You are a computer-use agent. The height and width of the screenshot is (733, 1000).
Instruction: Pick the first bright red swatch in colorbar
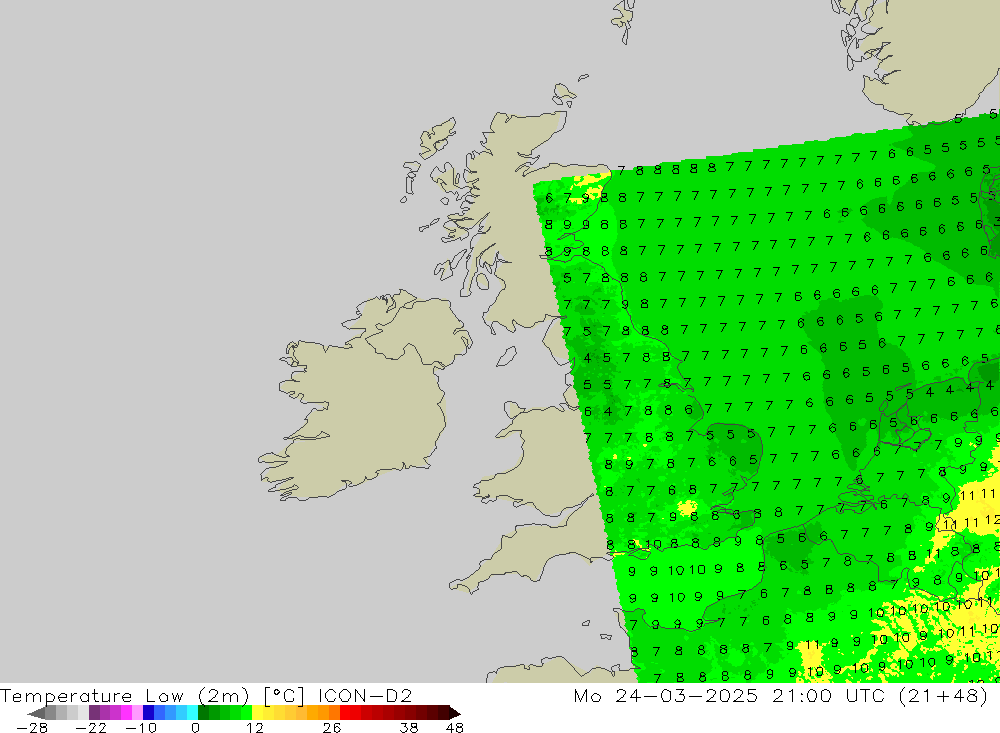click(x=345, y=713)
